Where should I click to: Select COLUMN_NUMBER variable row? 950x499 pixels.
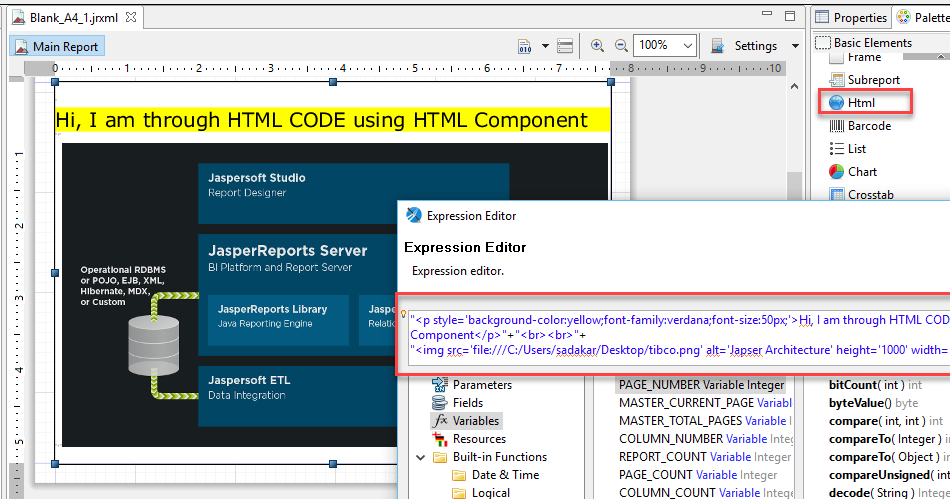point(704,438)
